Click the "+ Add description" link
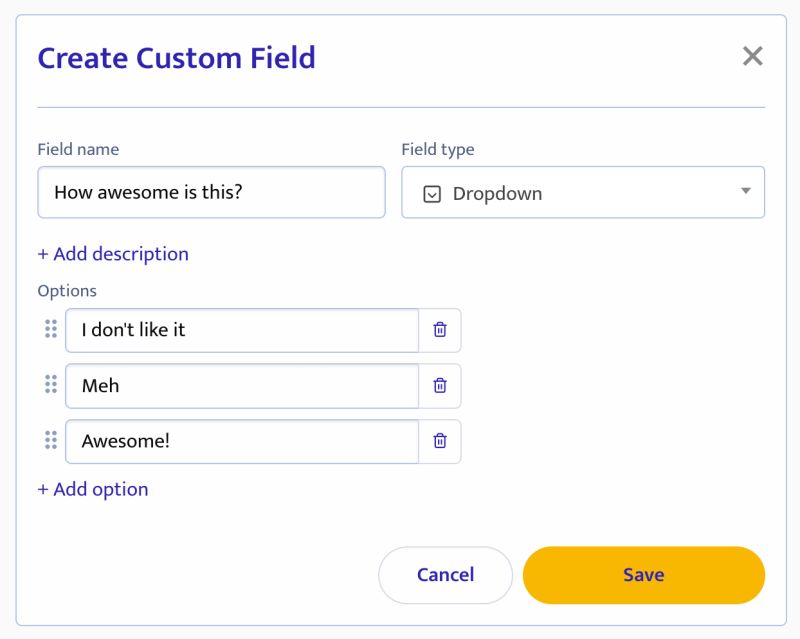Viewport: 800px width, 639px height. (x=113, y=254)
